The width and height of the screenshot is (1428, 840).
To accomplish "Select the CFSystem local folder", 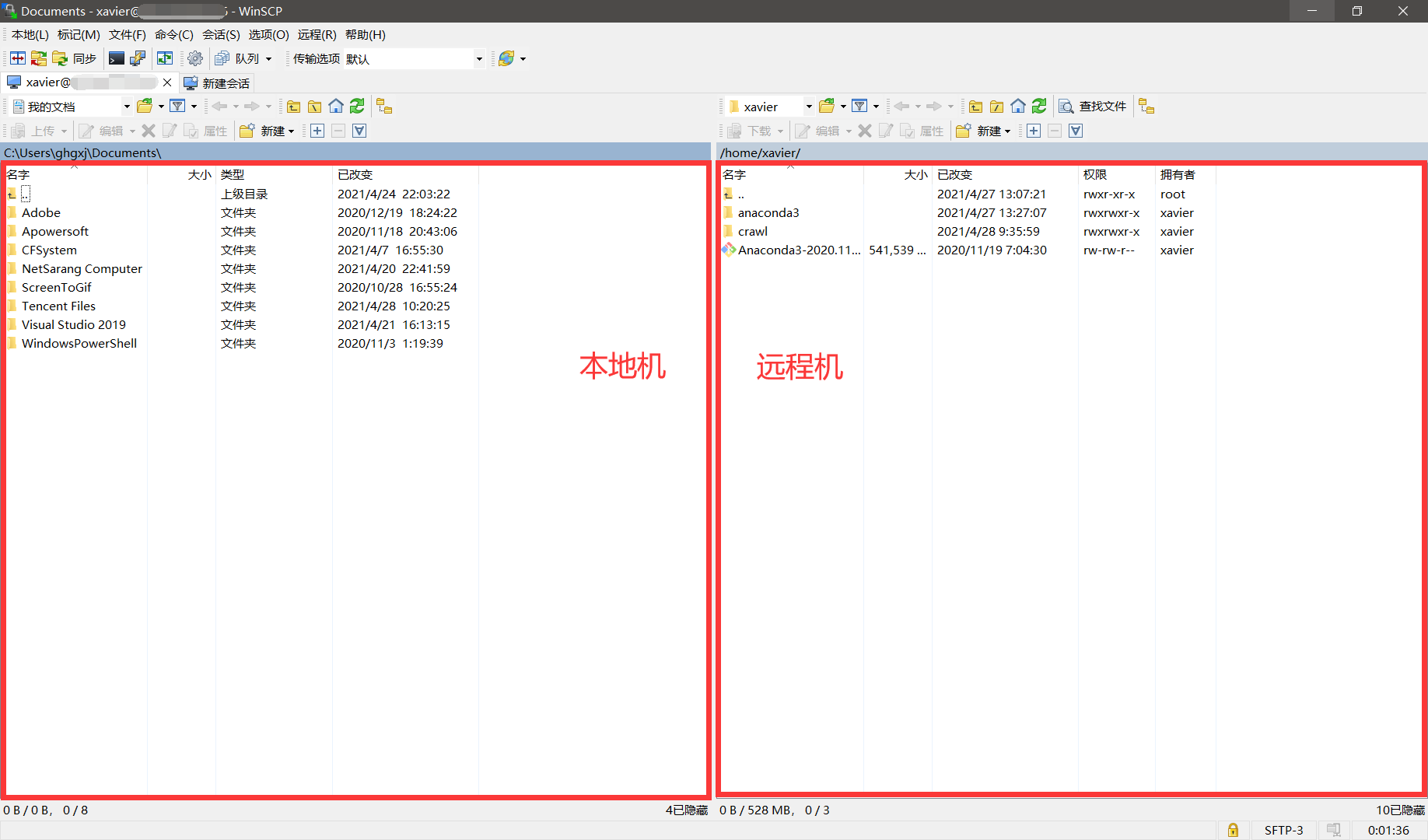I will 49,250.
